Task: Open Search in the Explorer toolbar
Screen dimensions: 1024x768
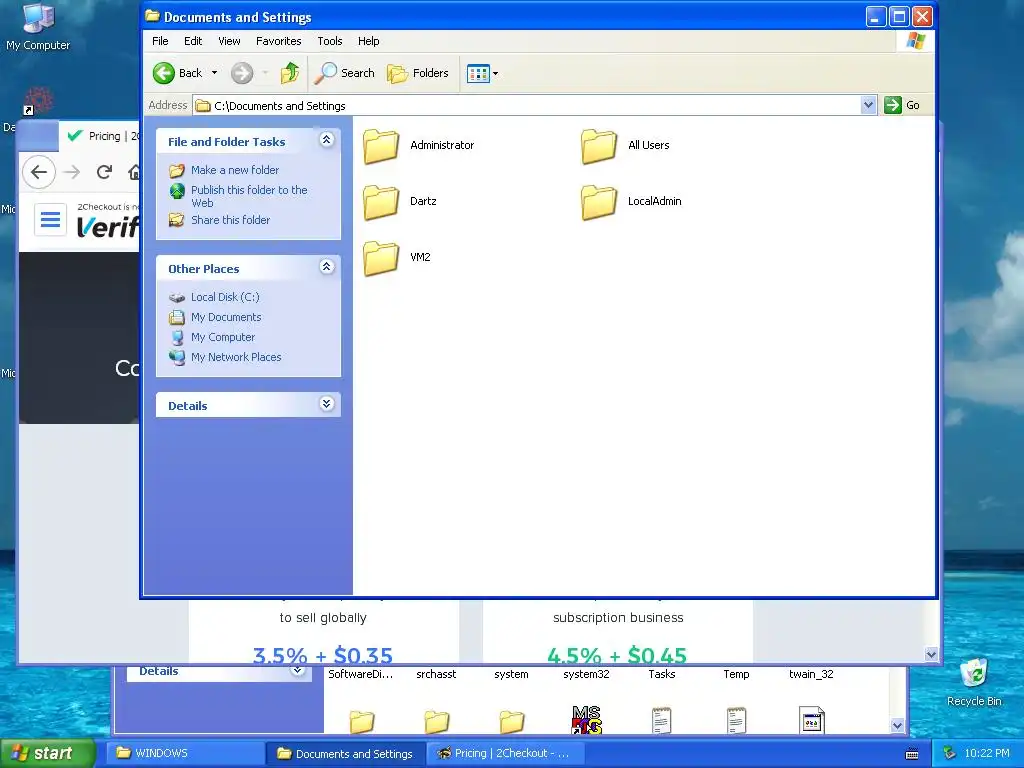Action: [x=344, y=73]
